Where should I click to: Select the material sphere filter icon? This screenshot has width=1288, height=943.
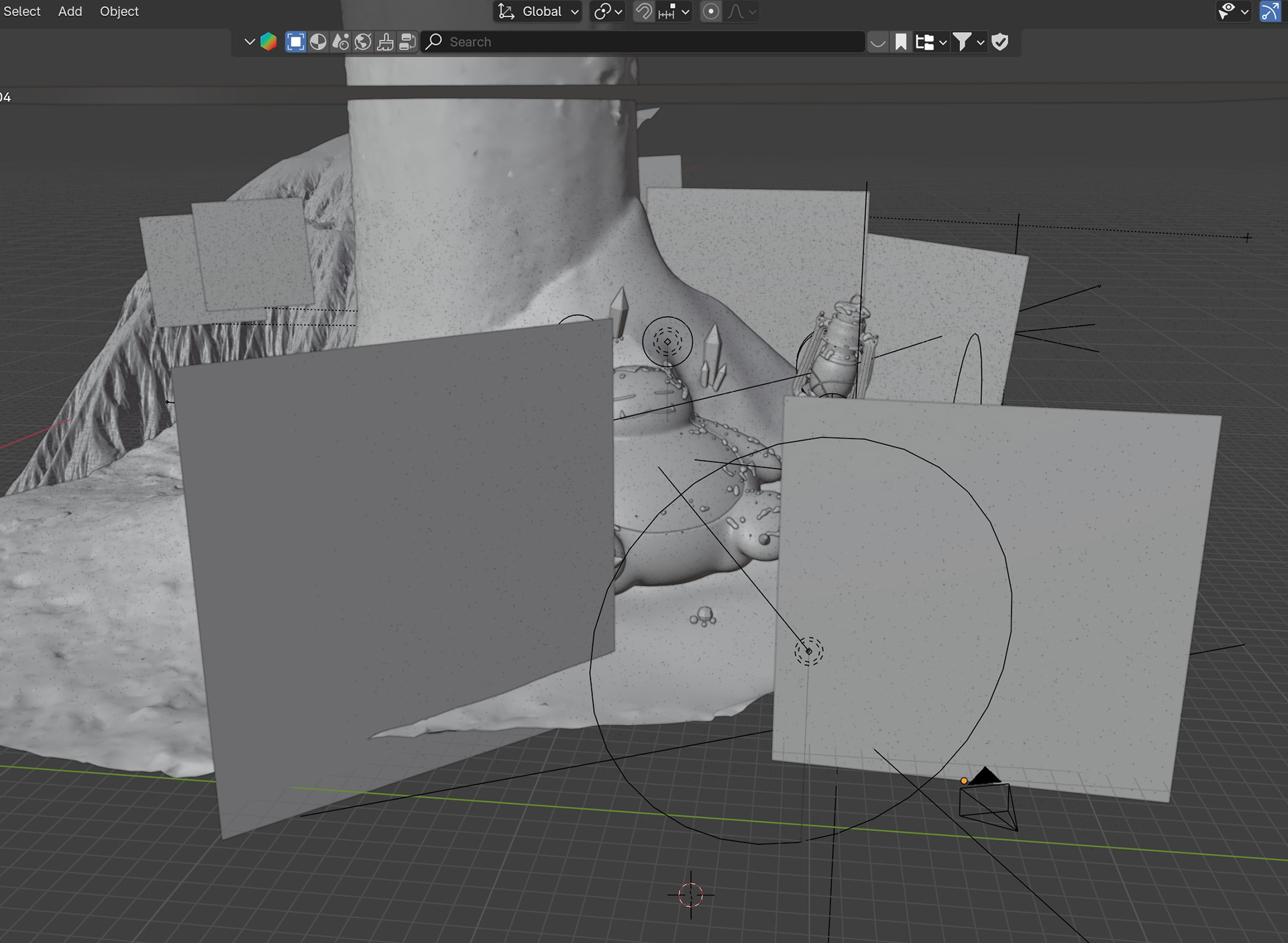click(x=318, y=42)
